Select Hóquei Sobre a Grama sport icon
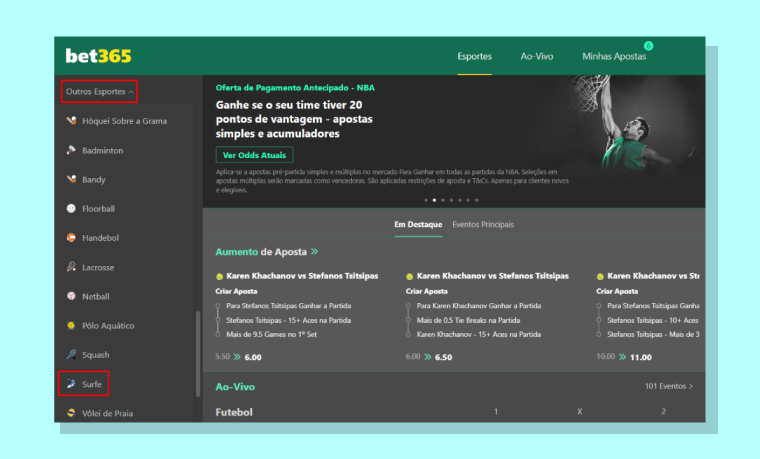The height and width of the screenshot is (459, 760). [71, 121]
